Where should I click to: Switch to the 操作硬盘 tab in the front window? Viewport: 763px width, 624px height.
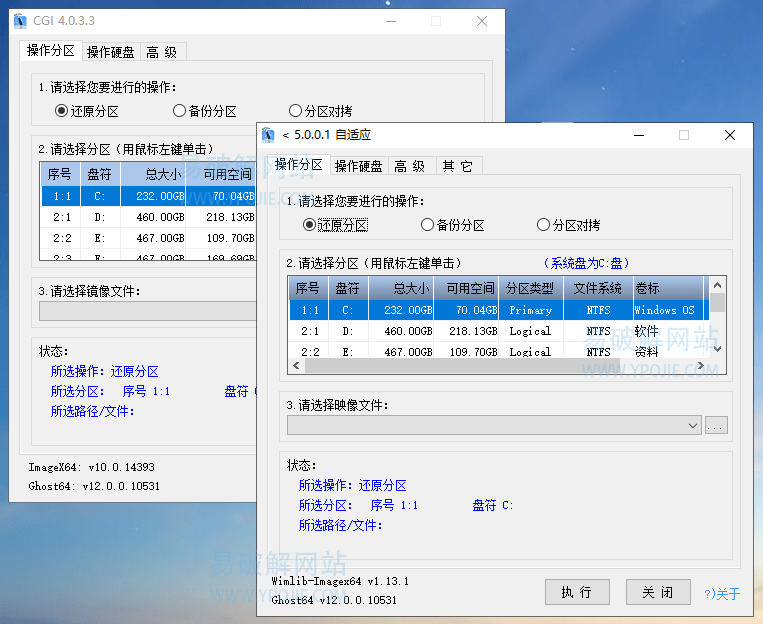click(x=358, y=166)
